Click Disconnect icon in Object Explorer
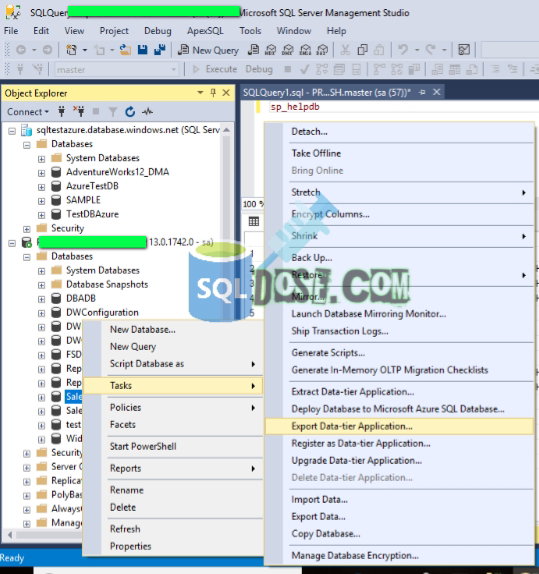 pos(79,111)
